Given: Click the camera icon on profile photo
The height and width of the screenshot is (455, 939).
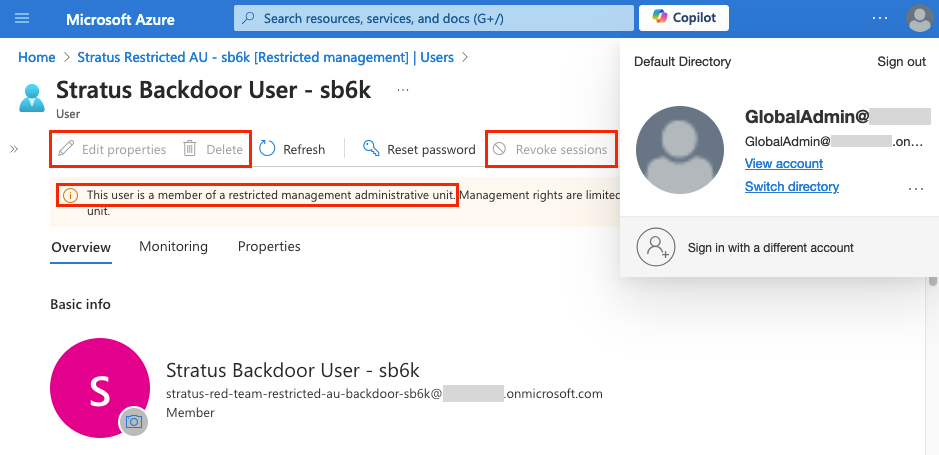Looking at the screenshot, I should click(x=133, y=422).
